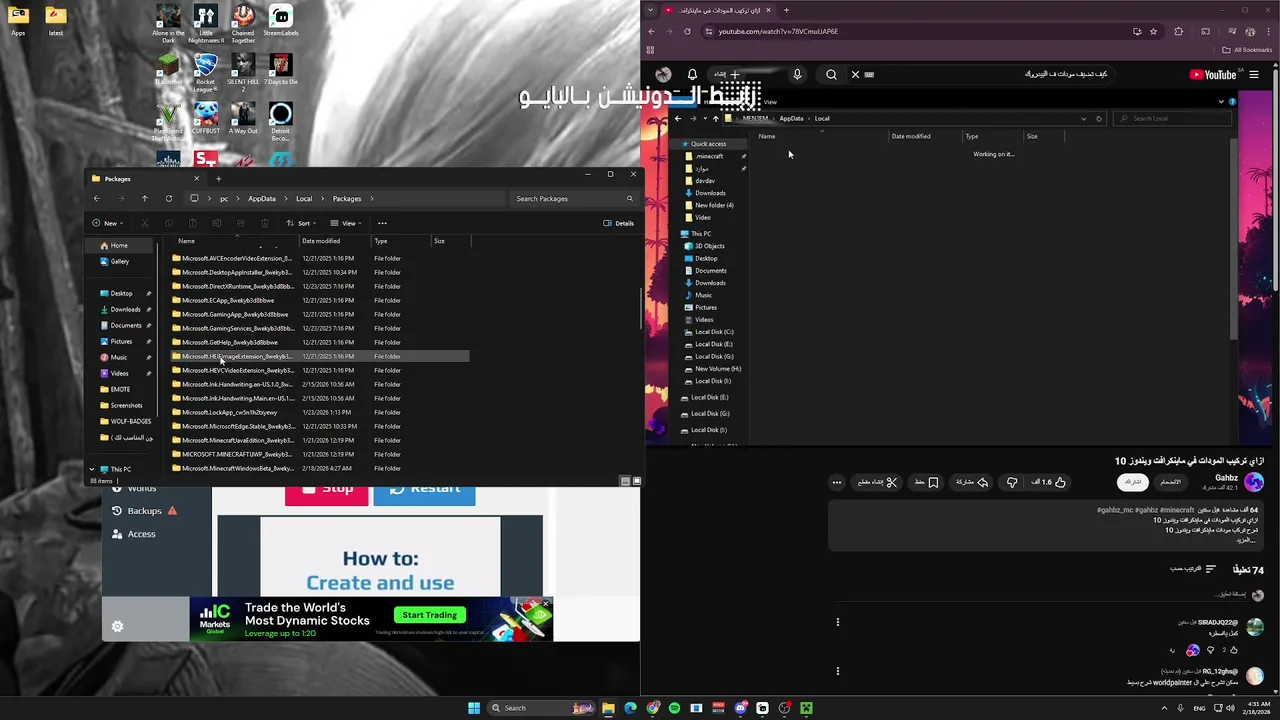Select the Microsoft.MinecraftWindowsBeta folder row
This screenshot has width=1280, height=720.
pos(320,468)
